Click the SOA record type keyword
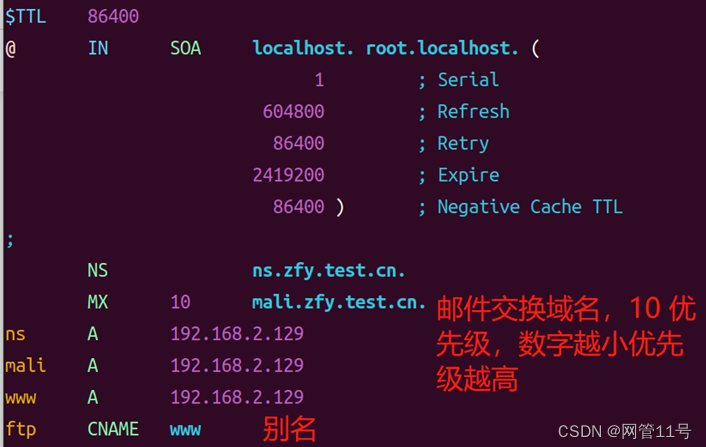Image resolution: width=706 pixels, height=447 pixels. coord(186,48)
